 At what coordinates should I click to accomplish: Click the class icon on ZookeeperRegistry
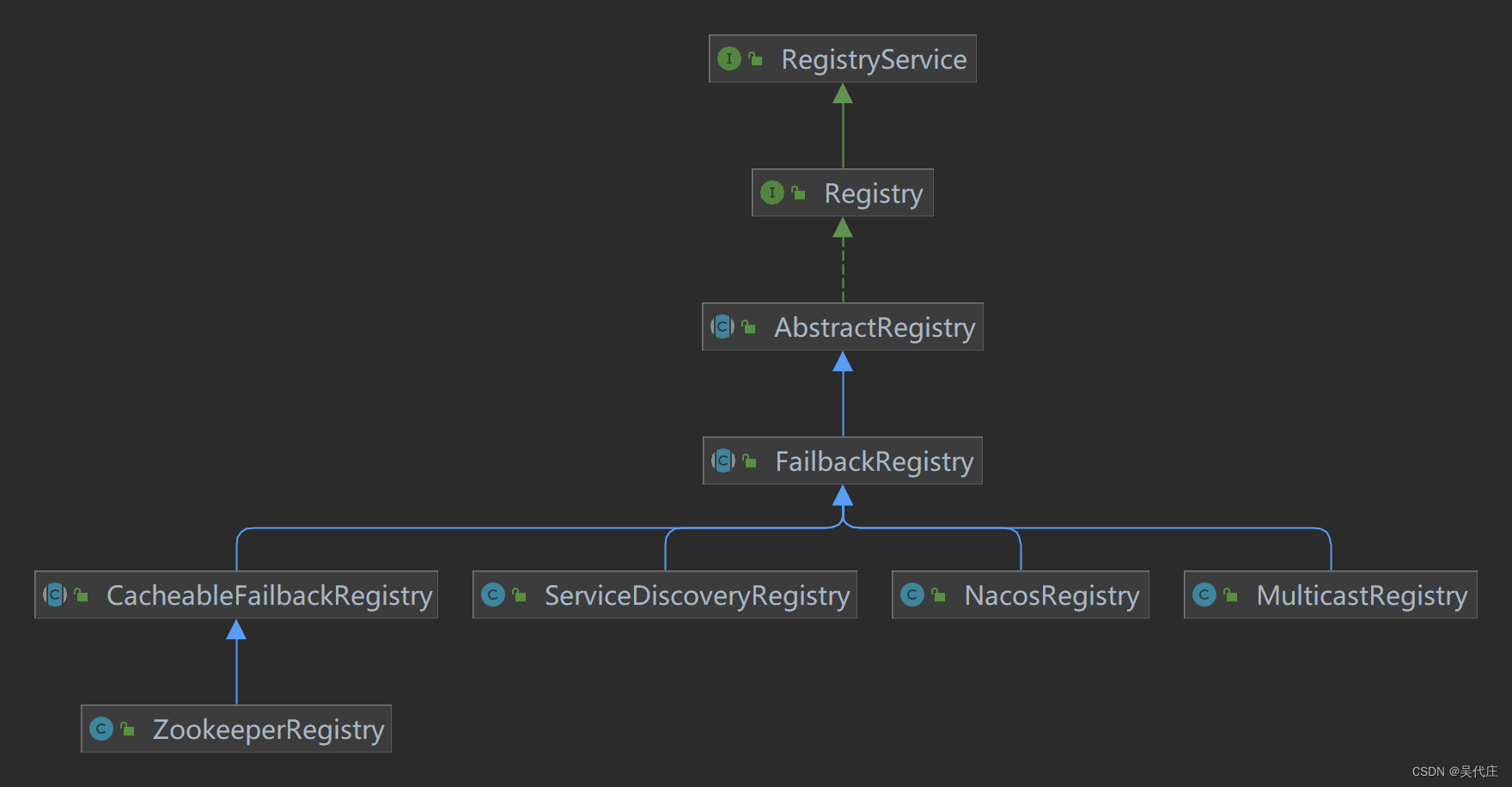pos(101,729)
